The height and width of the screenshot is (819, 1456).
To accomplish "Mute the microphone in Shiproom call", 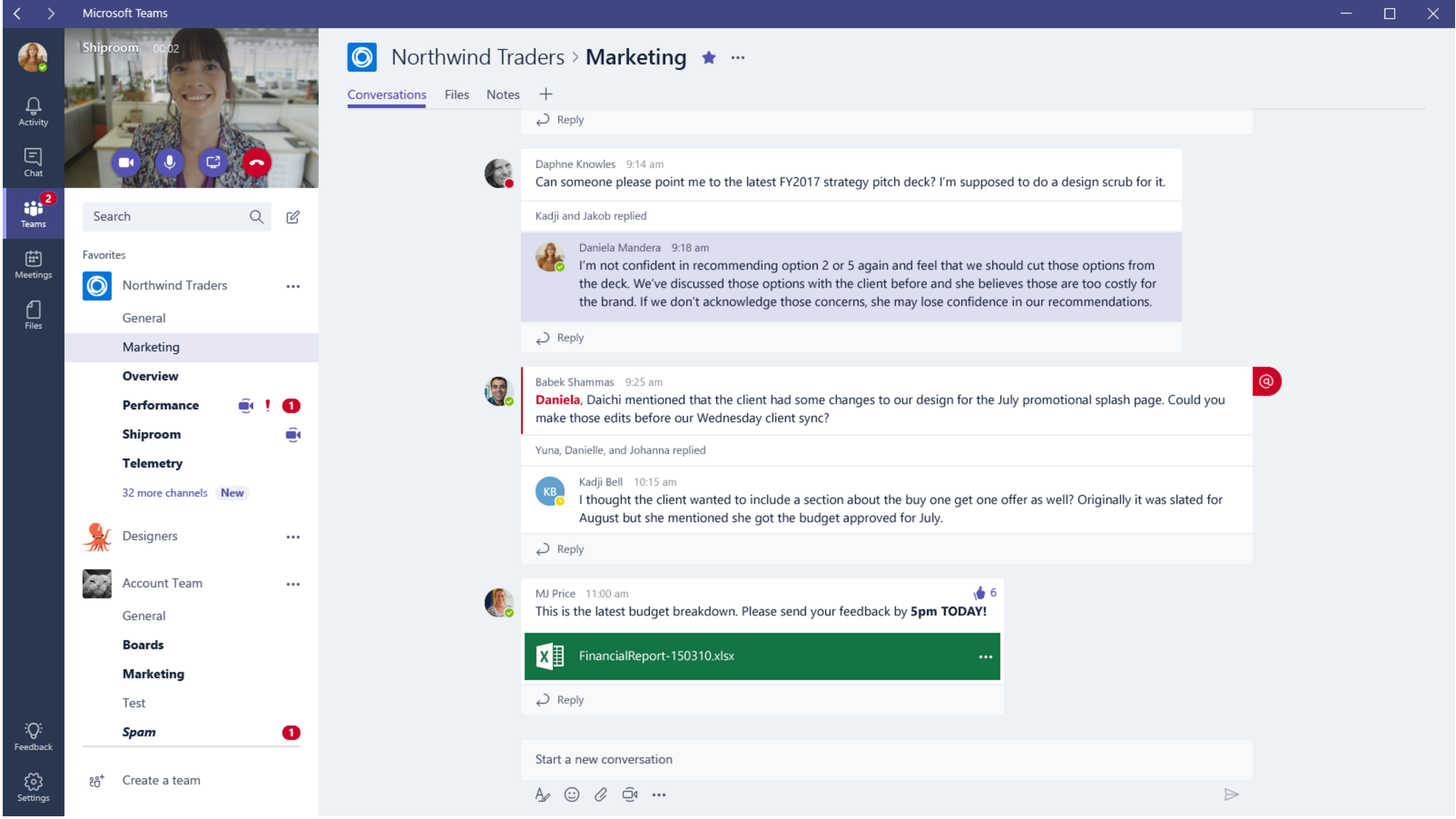I will [170, 163].
